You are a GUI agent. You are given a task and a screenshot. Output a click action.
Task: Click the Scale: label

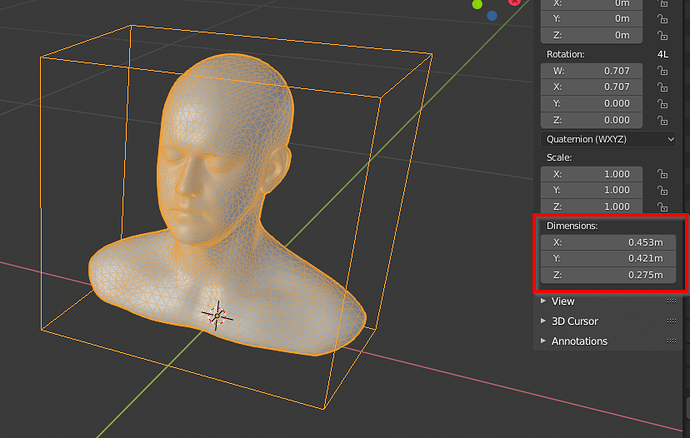coord(559,158)
